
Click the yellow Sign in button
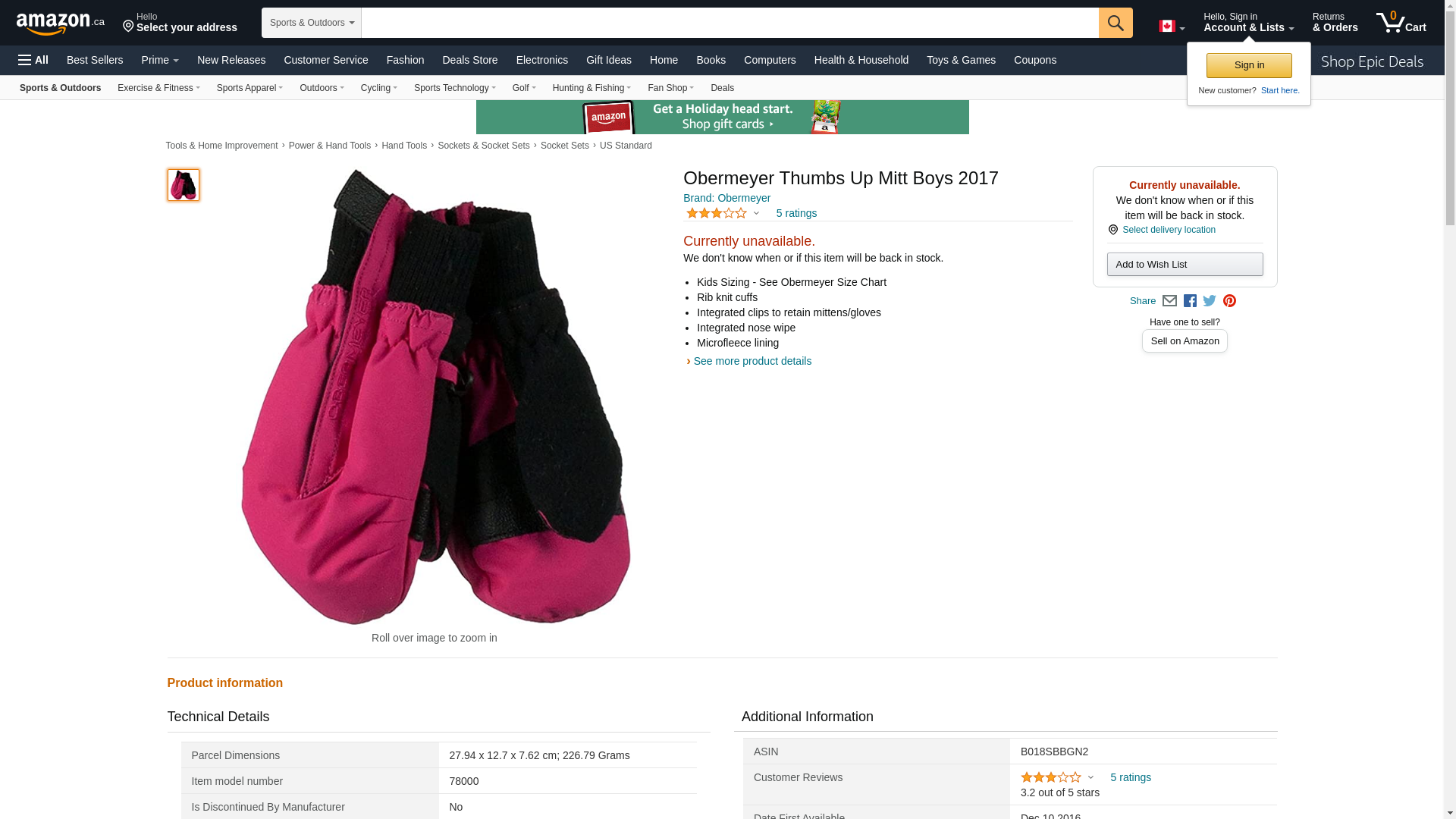pyautogui.click(x=1249, y=65)
